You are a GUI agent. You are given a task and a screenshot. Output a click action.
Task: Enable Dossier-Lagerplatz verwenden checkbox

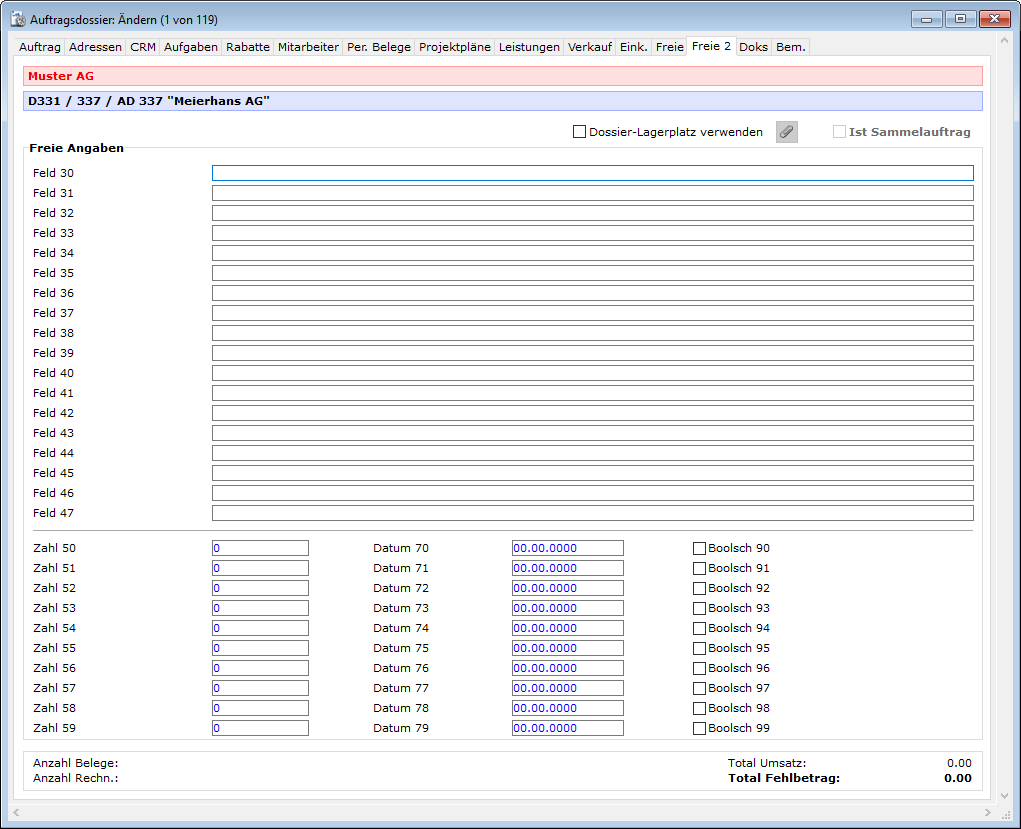(580, 132)
